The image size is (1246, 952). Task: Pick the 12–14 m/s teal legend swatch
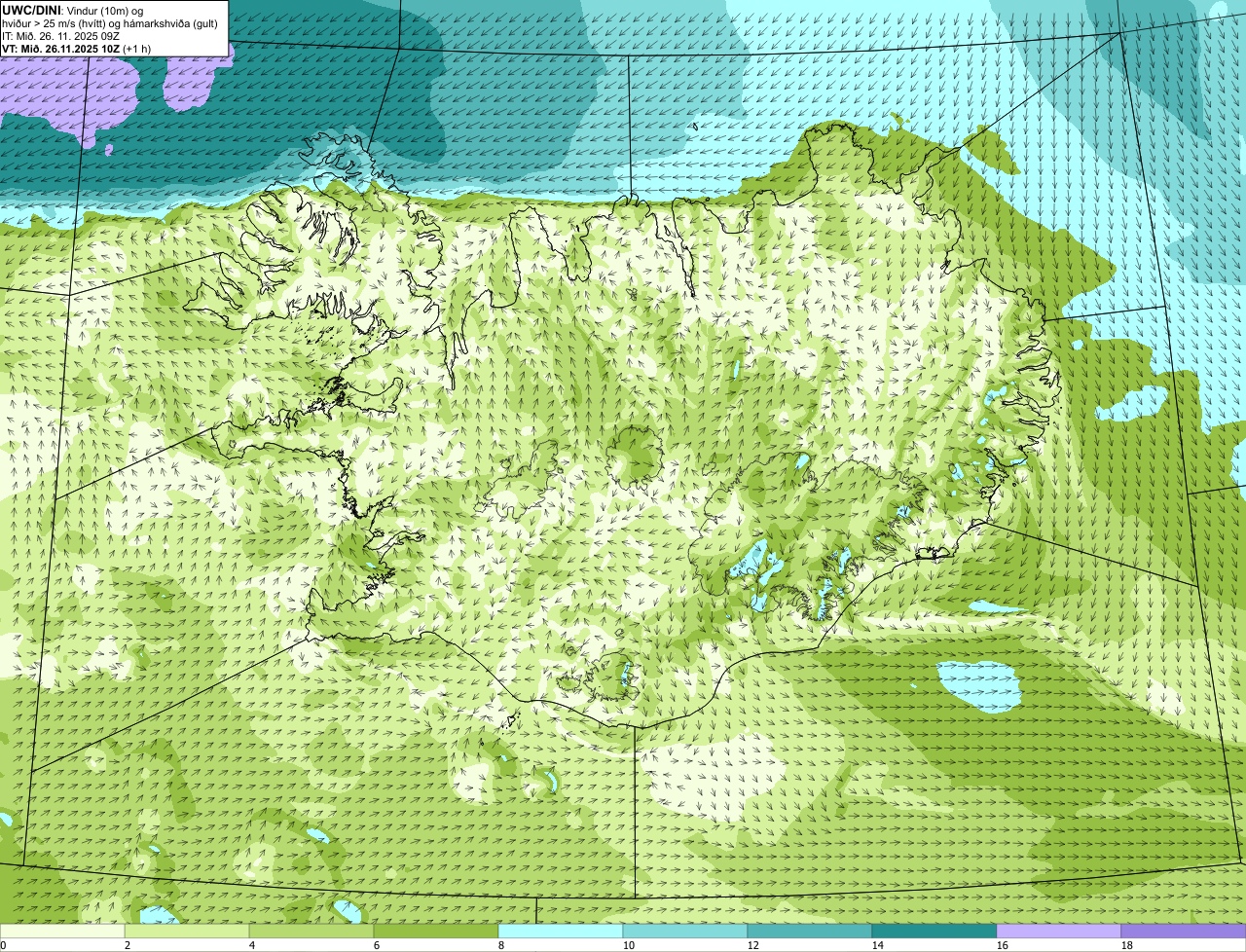click(810, 932)
